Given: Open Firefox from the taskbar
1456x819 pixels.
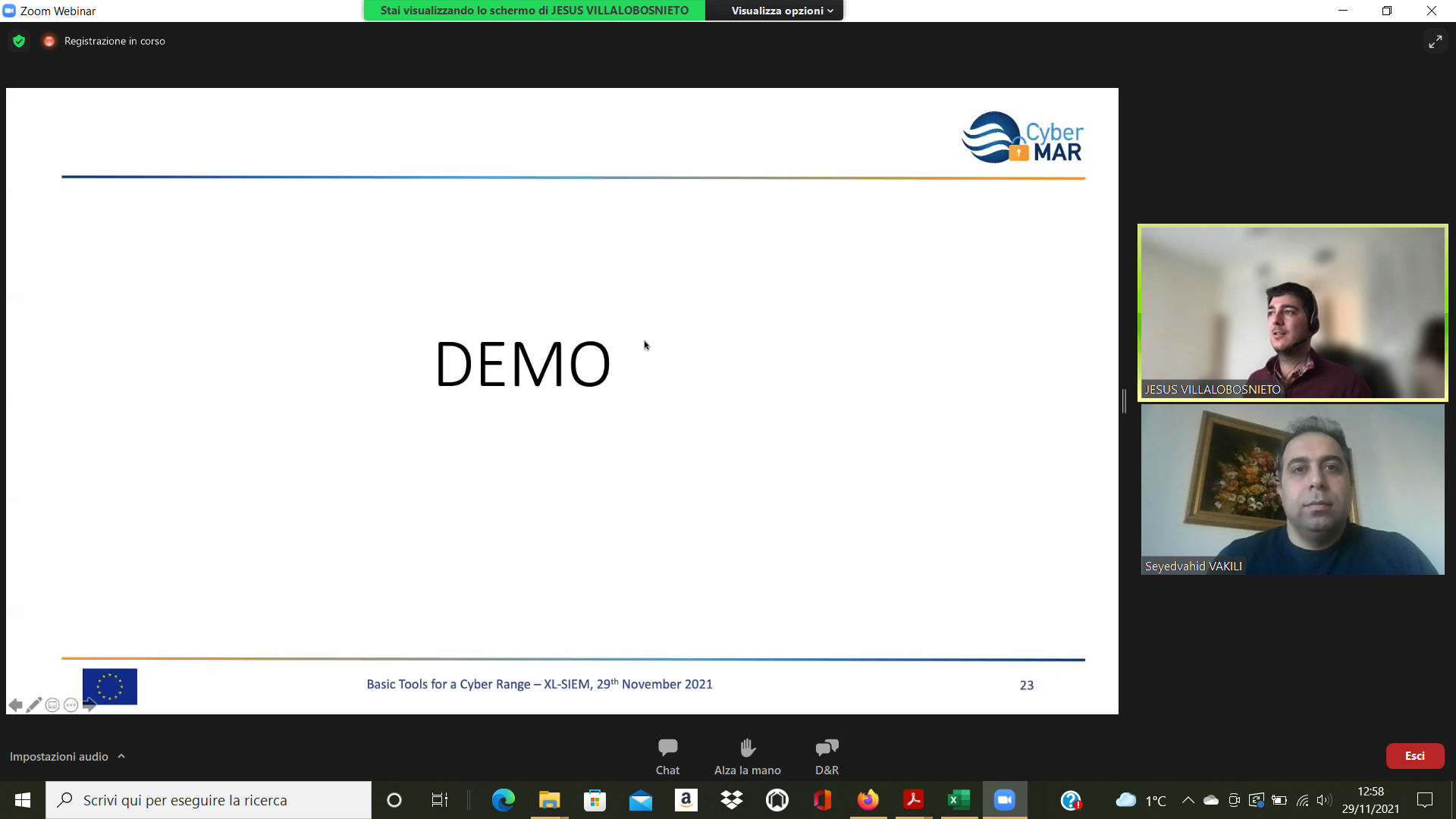Looking at the screenshot, I should 868,800.
